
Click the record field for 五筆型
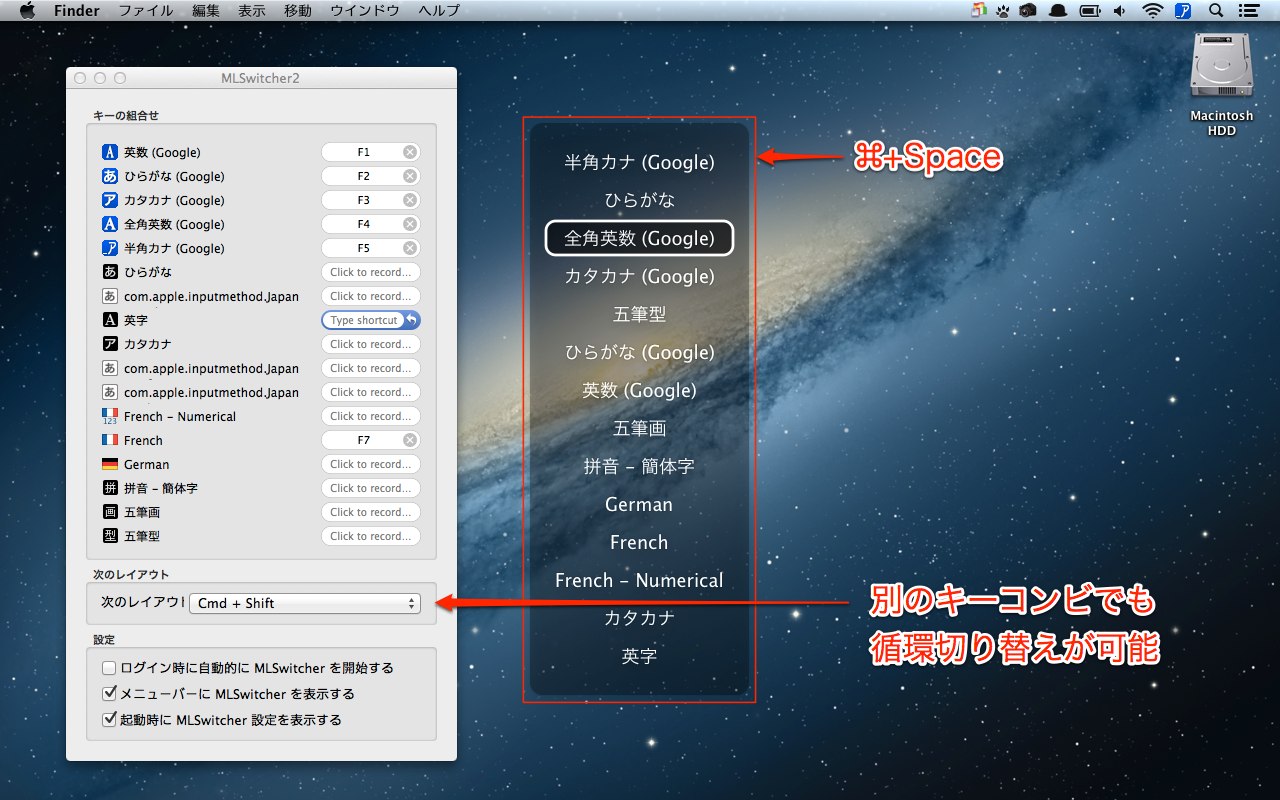(371, 536)
